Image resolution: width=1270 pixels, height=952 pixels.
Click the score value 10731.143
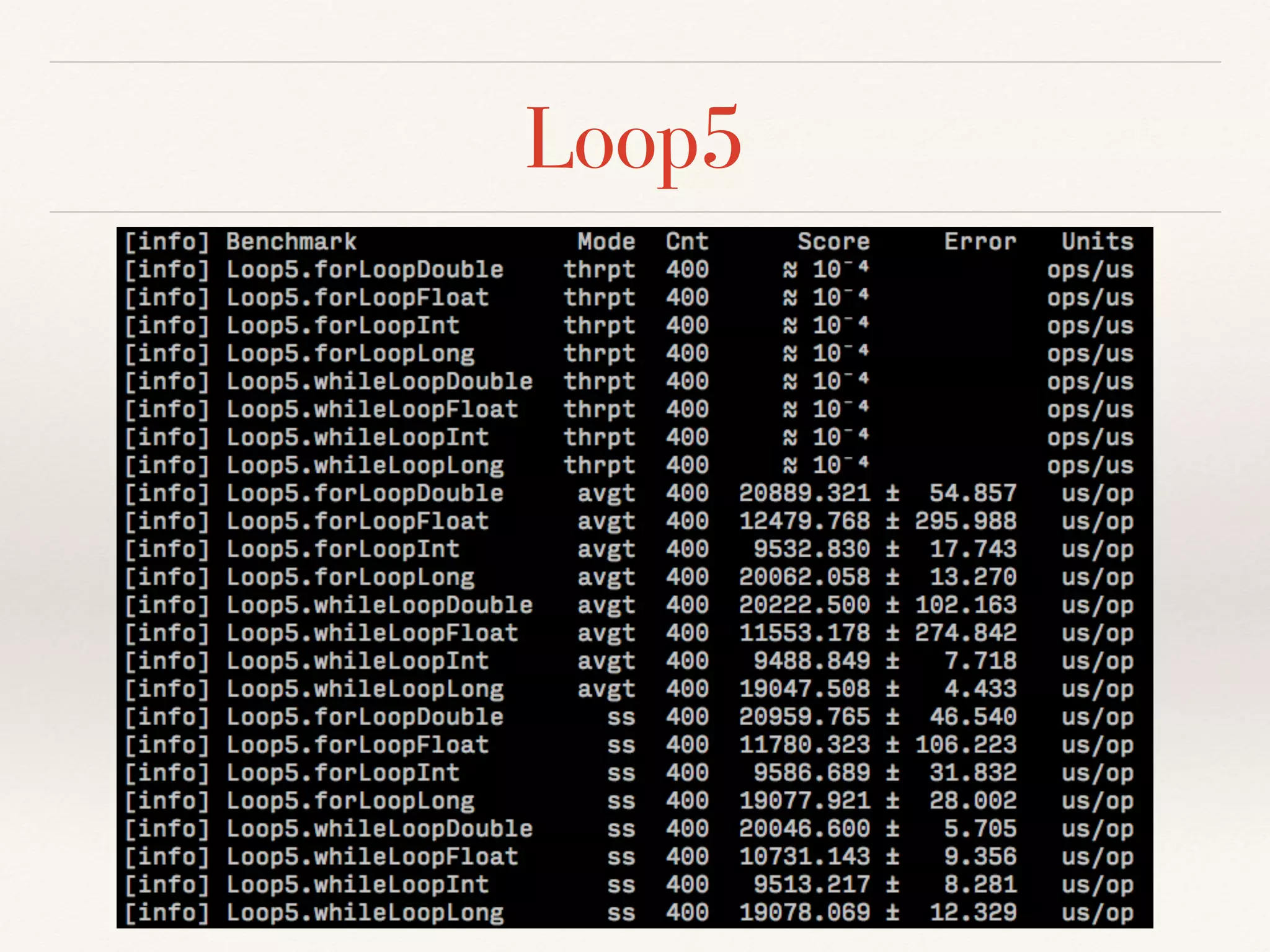click(805, 857)
